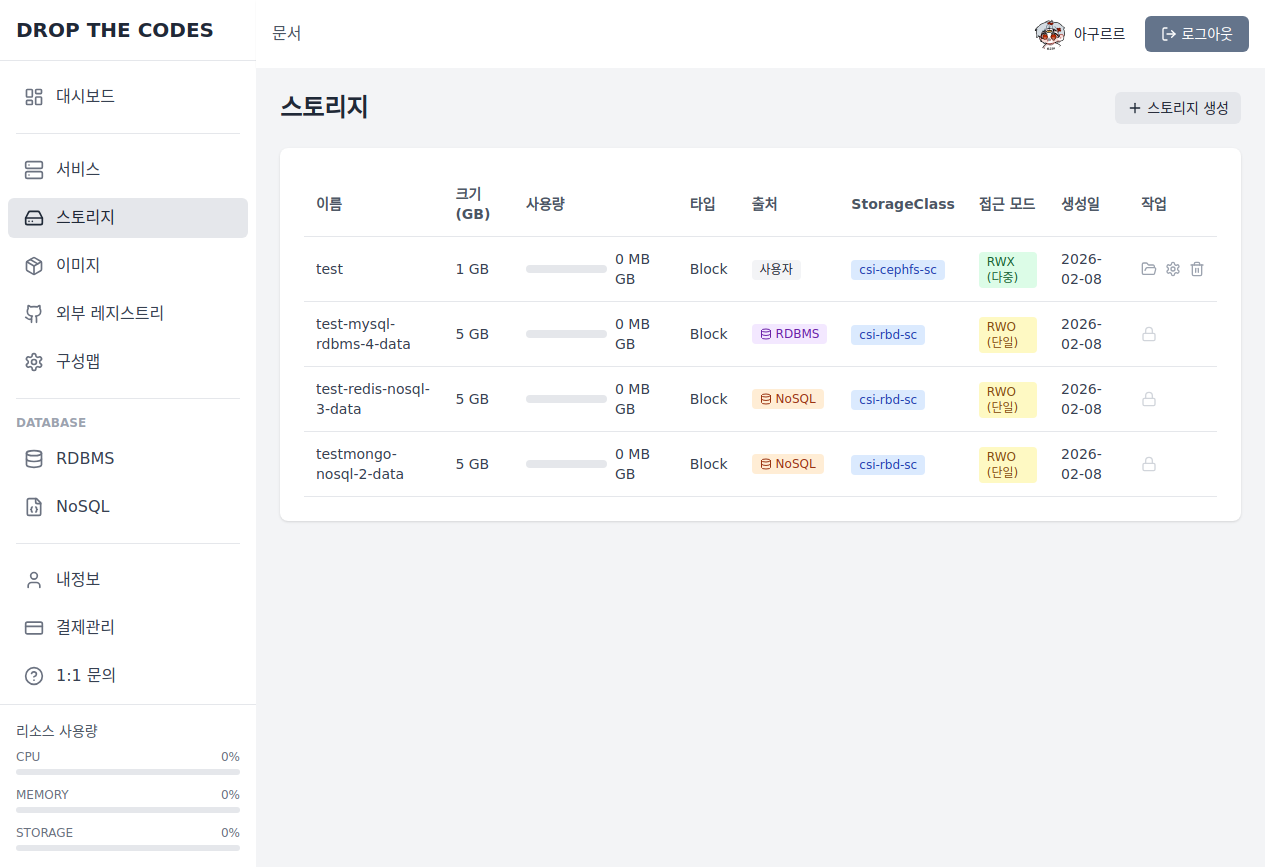Screen dimensions: 1265x867
Task: Click lock icon on test-redis-nosql-3-data row
Action: coord(1149,399)
